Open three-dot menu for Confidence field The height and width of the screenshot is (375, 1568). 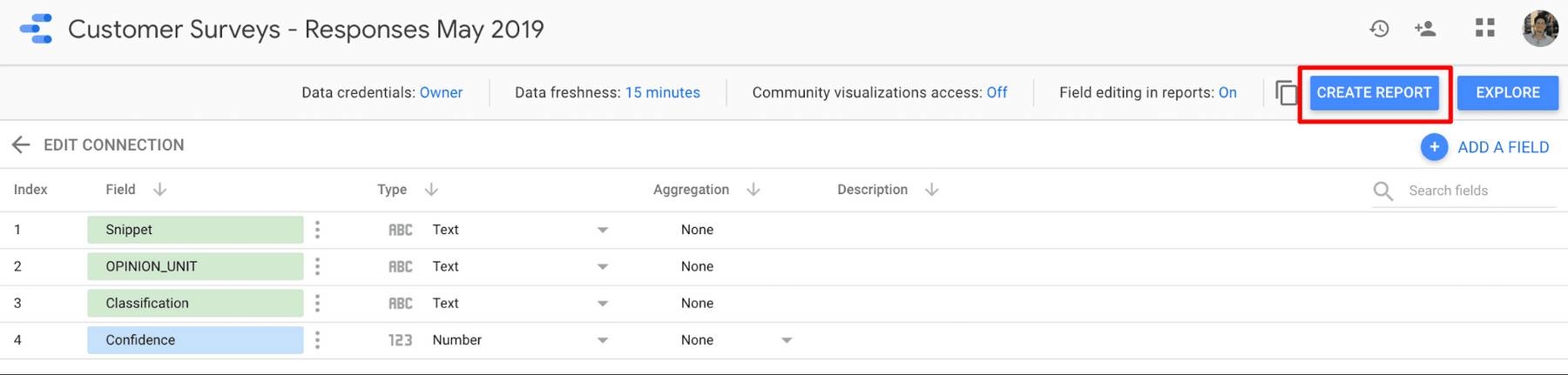(x=317, y=340)
